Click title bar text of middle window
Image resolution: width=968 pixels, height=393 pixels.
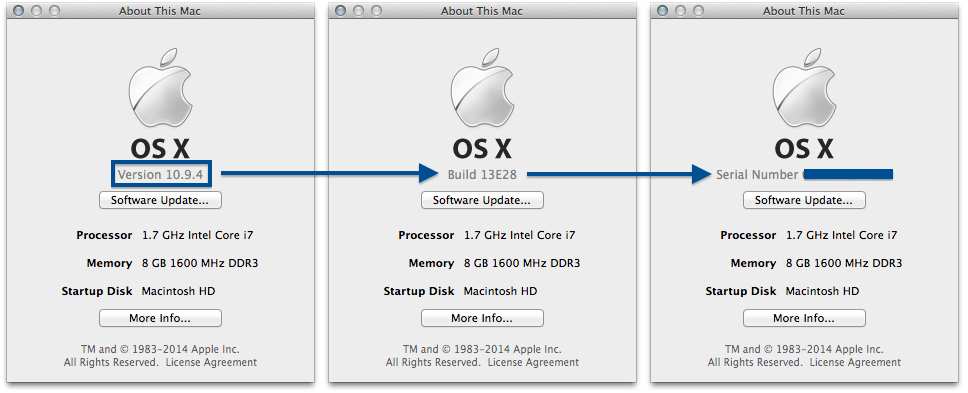(x=482, y=11)
